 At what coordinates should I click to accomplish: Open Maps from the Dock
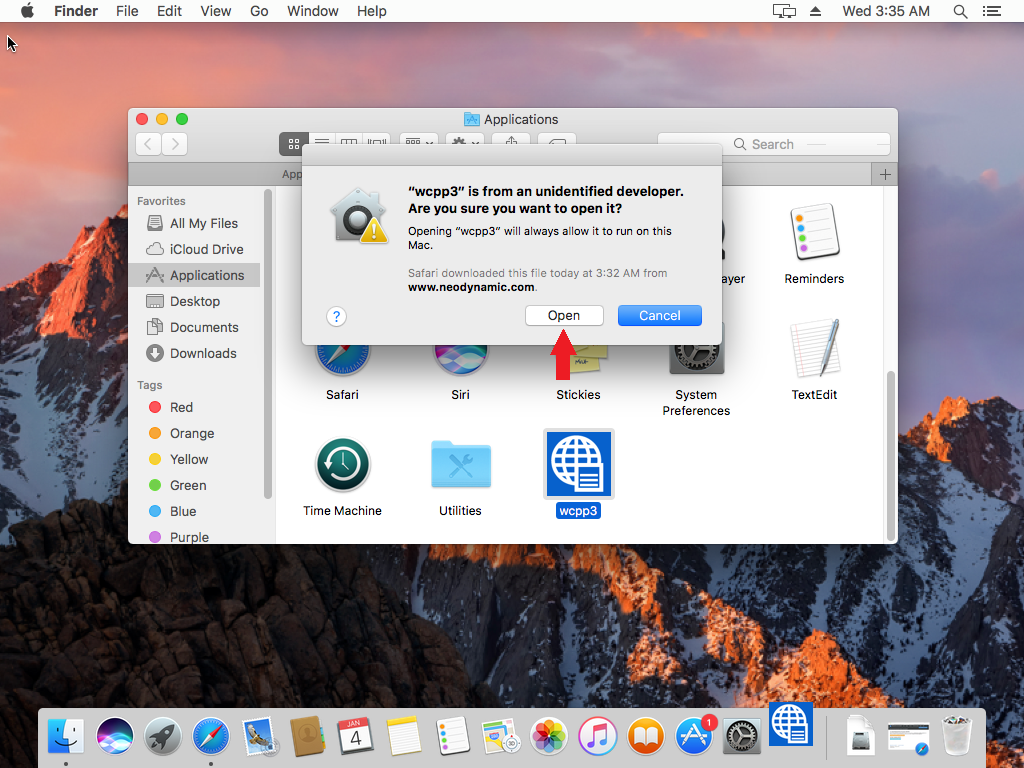[x=500, y=736]
